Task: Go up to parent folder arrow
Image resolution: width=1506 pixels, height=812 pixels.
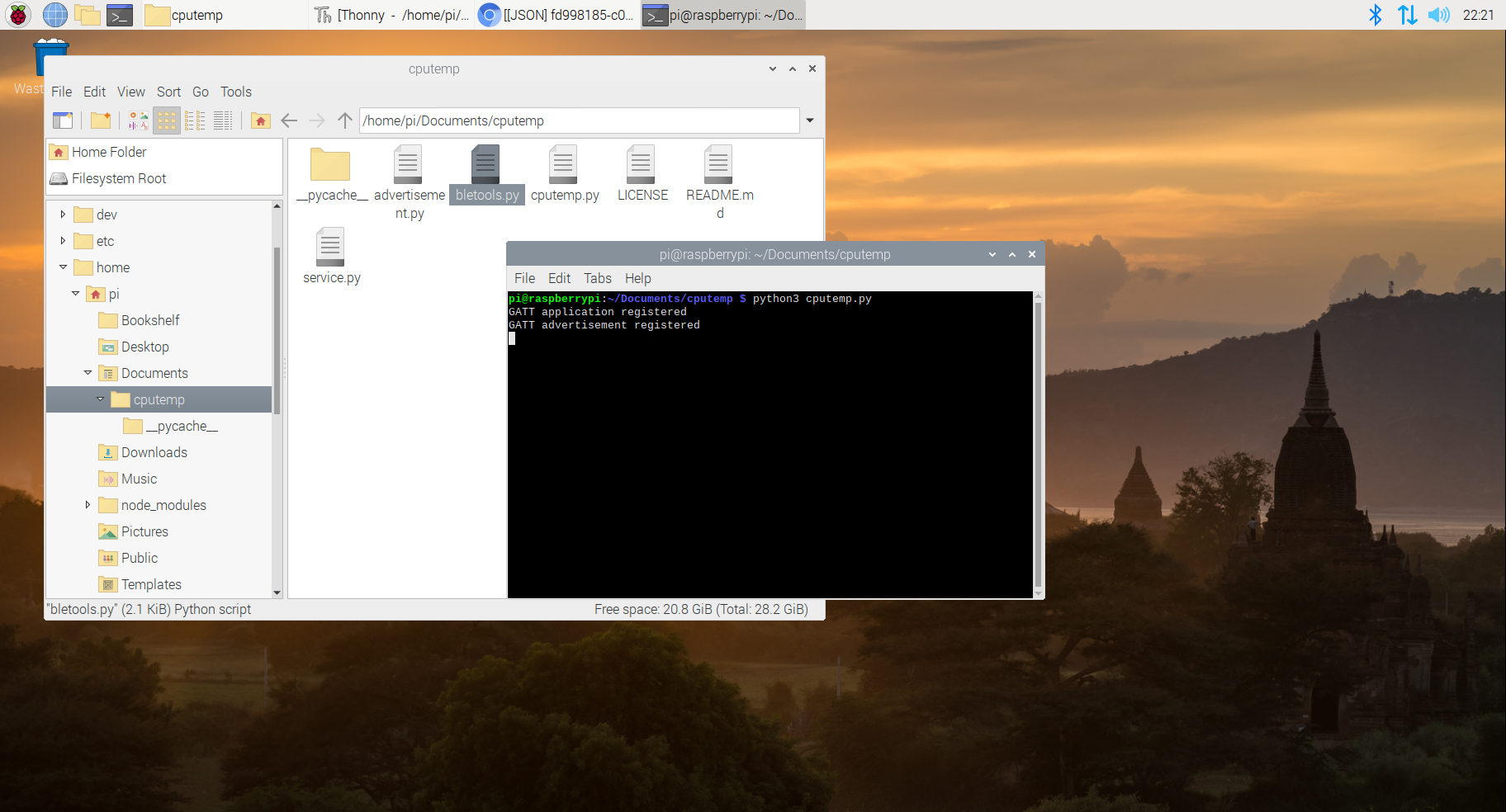Action: pyautogui.click(x=345, y=120)
